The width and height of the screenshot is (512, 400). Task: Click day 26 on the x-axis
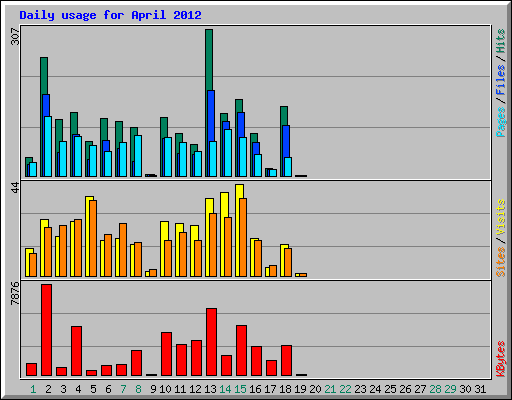coord(405,389)
